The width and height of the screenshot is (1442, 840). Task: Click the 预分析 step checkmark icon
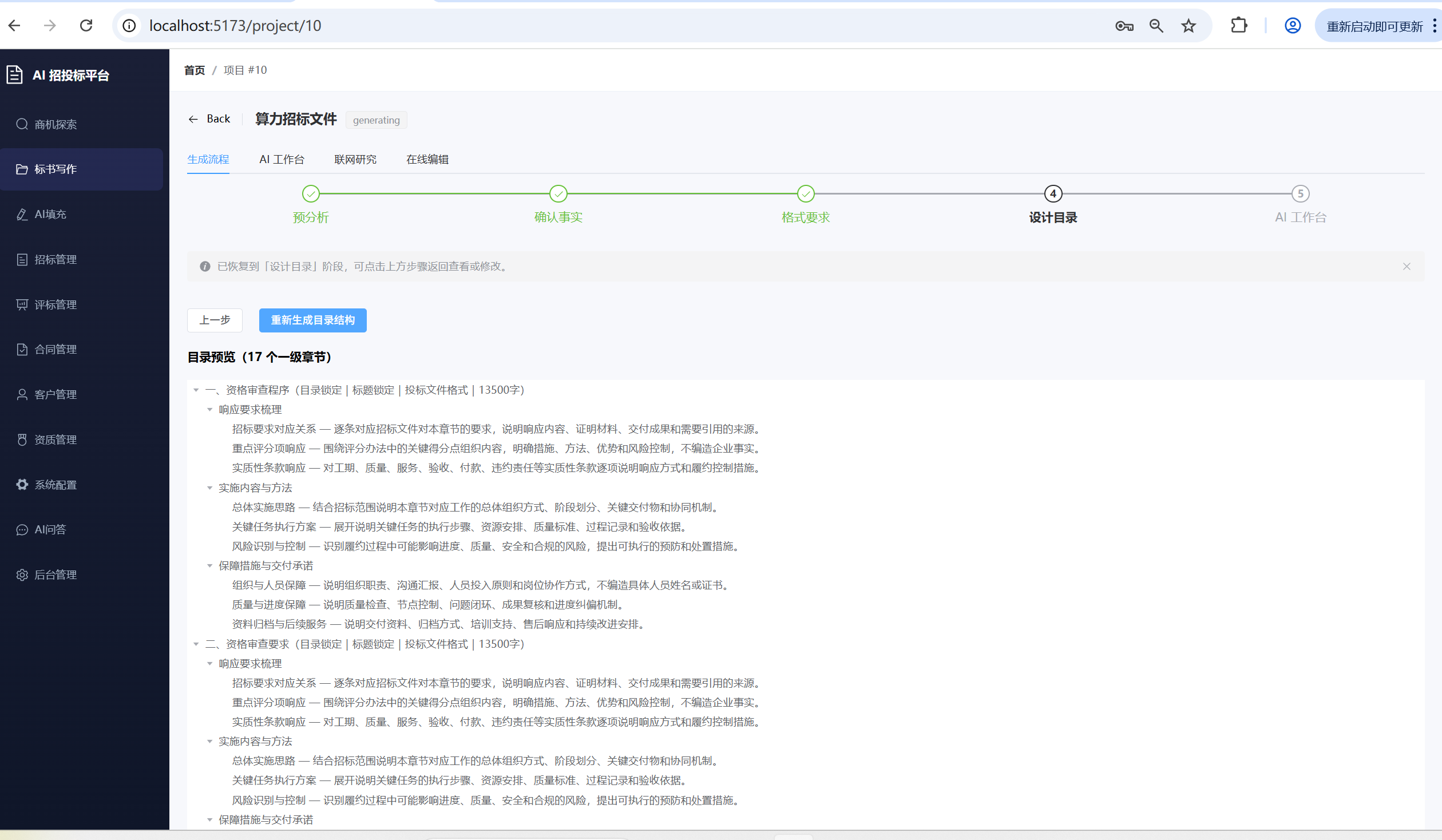coord(311,194)
